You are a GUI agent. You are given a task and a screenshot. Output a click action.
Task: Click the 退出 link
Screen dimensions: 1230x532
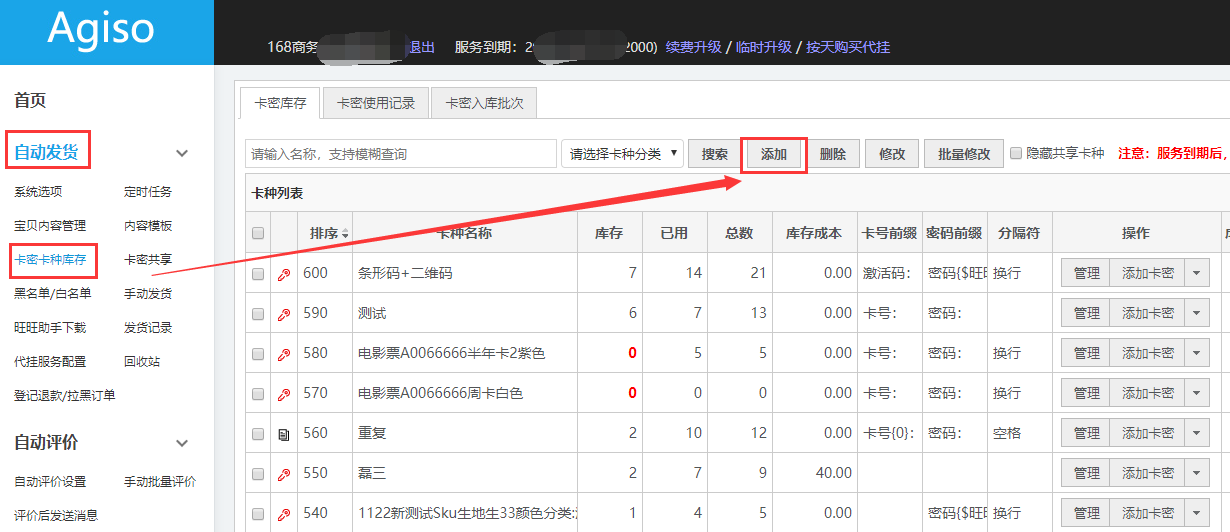[421, 47]
